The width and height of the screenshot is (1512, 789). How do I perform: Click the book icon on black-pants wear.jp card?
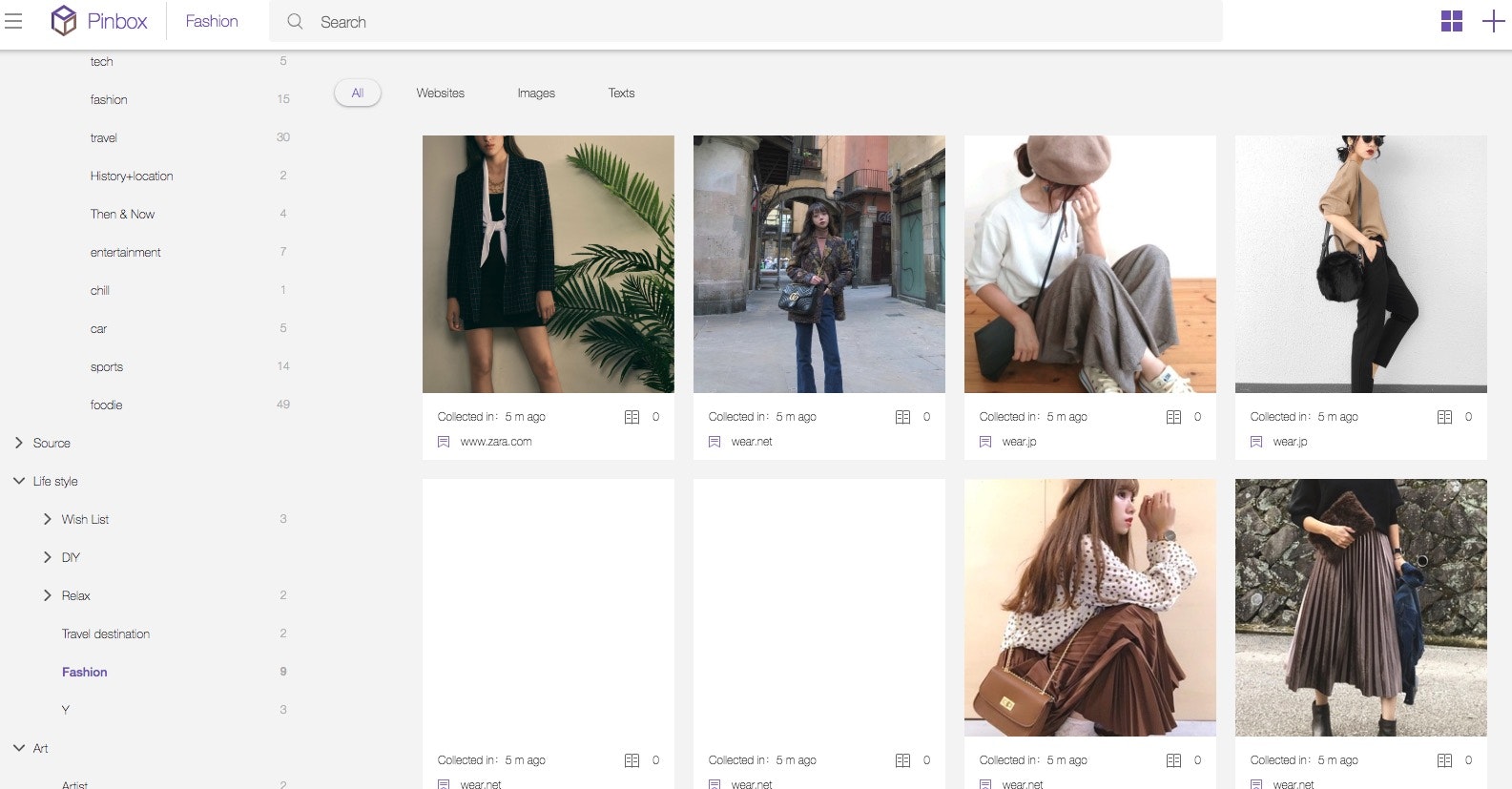pos(1444,417)
